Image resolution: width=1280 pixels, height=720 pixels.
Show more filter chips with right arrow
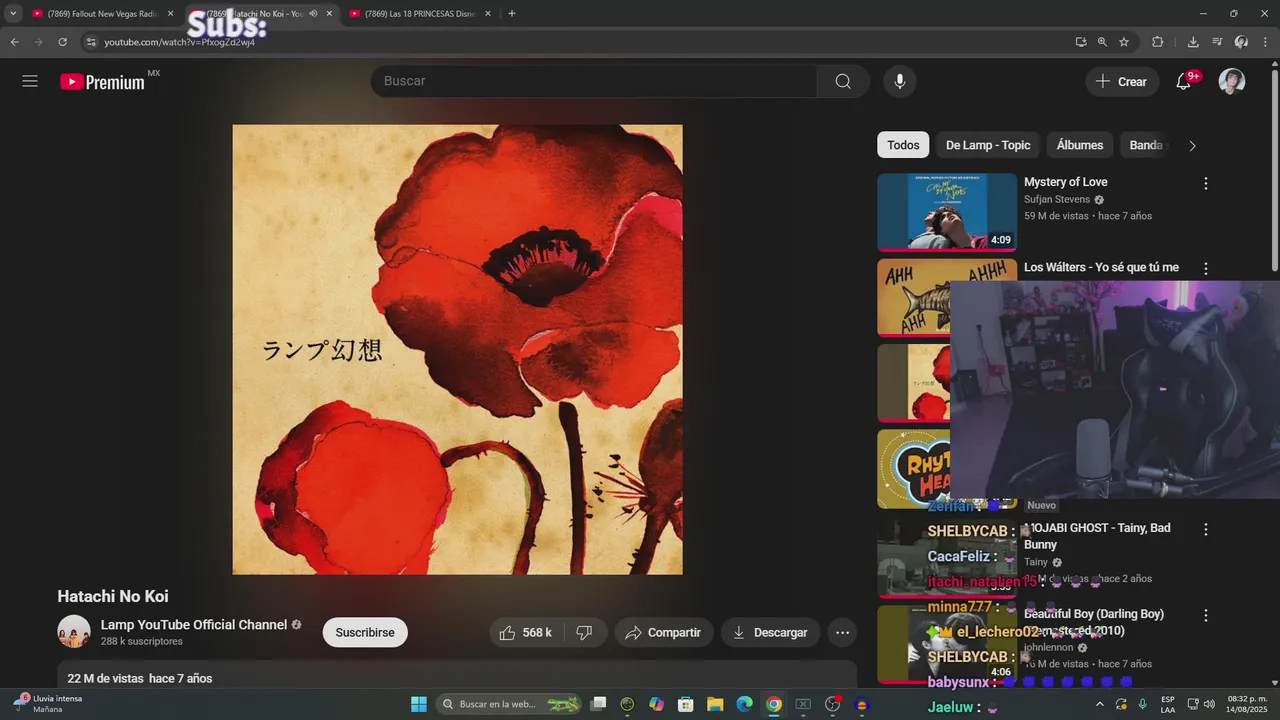(1192, 146)
